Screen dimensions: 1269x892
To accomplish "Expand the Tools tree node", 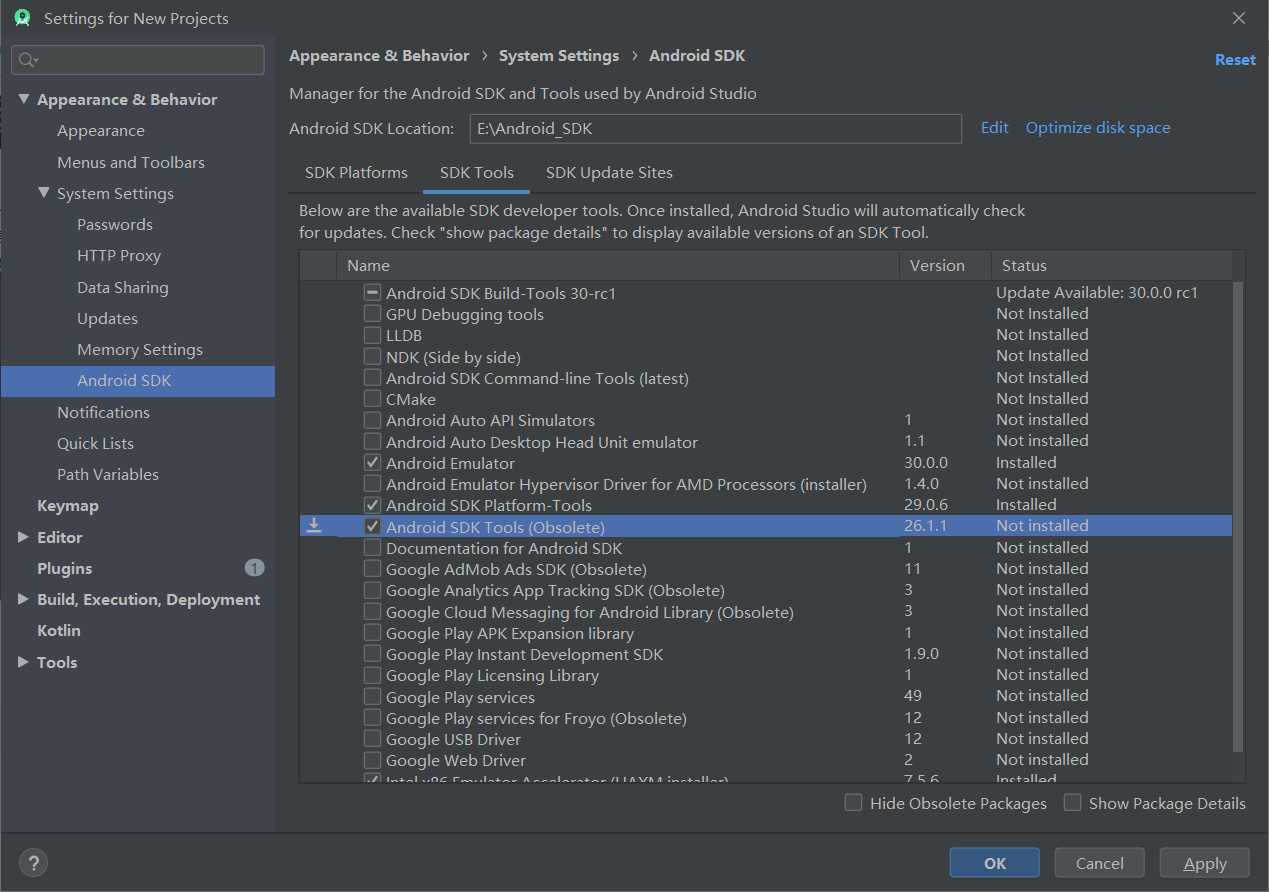I will (x=24, y=662).
